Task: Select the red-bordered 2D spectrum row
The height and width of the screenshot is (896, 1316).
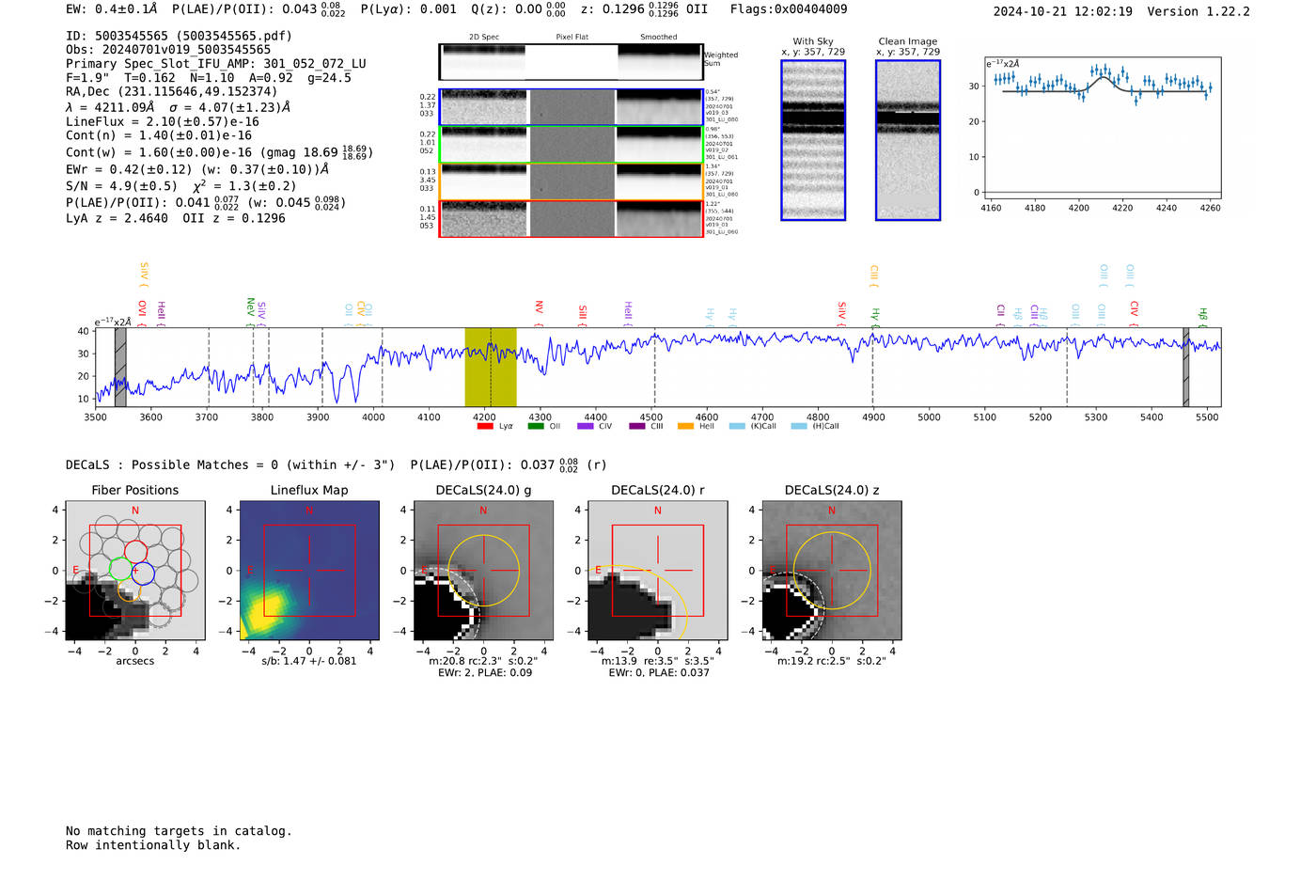Action: coord(571,218)
